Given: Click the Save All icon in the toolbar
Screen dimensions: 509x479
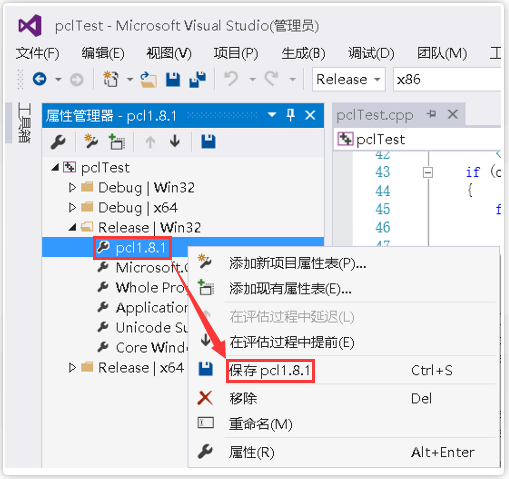Looking at the screenshot, I should point(198,79).
